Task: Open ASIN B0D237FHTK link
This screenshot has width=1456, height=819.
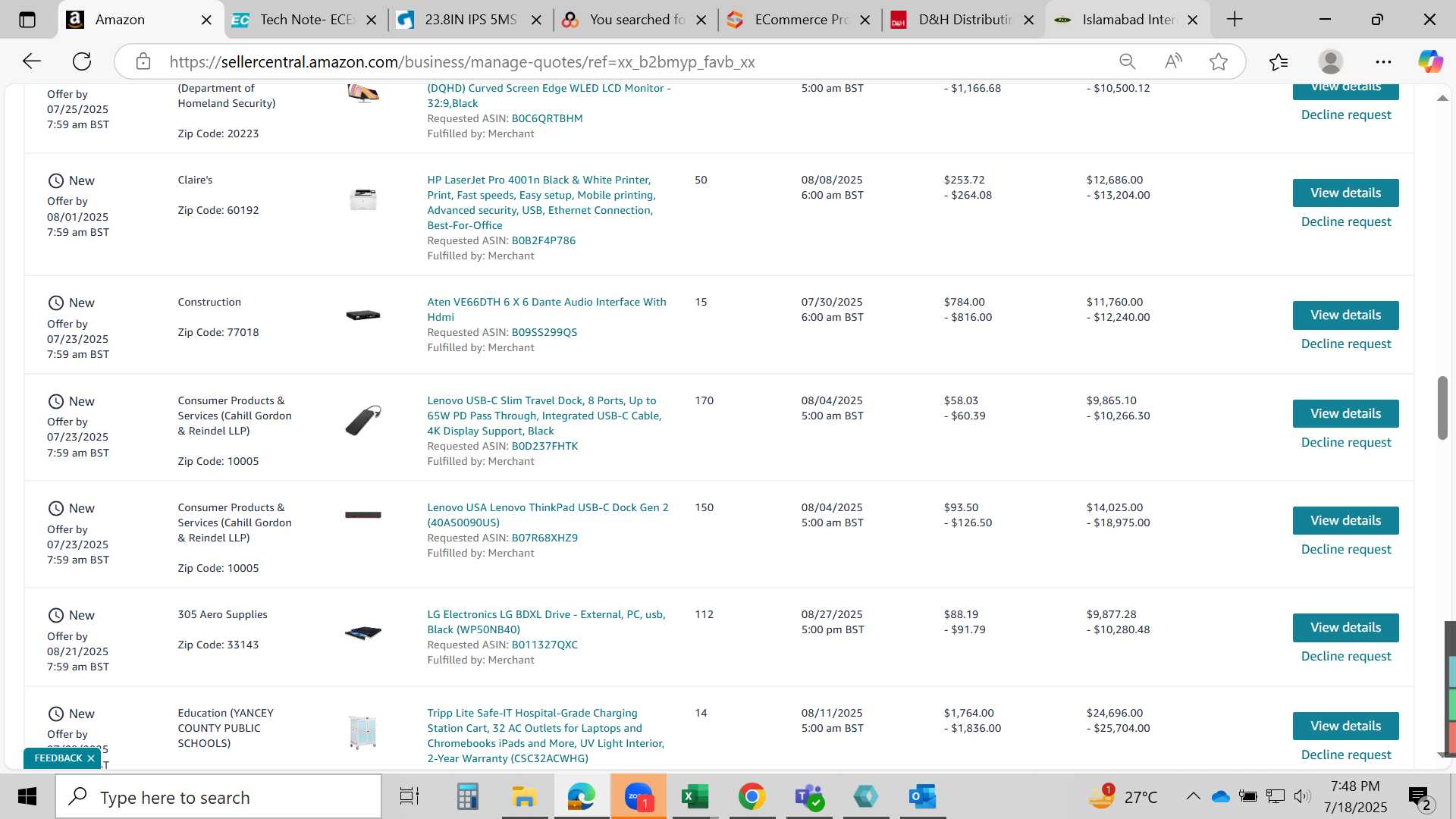Action: click(x=544, y=446)
